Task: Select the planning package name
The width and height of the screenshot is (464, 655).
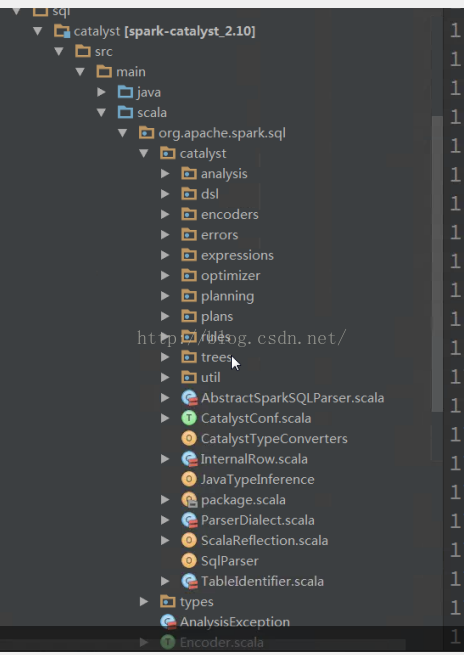Action: pyautogui.click(x=228, y=296)
